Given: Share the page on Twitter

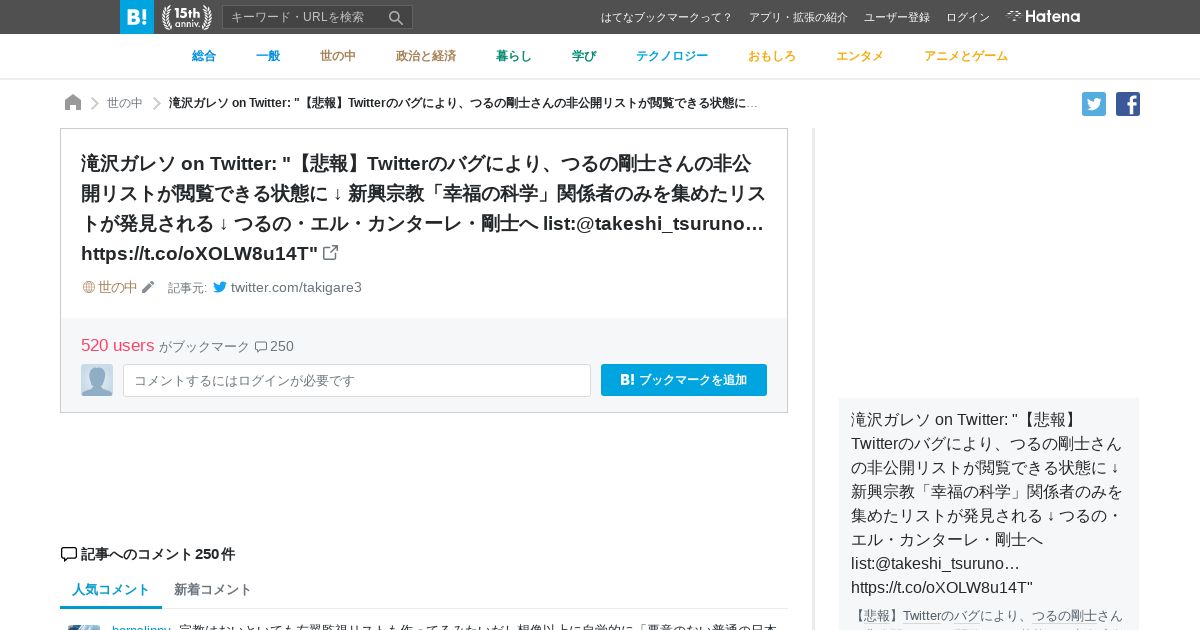Looking at the screenshot, I should (x=1094, y=104).
